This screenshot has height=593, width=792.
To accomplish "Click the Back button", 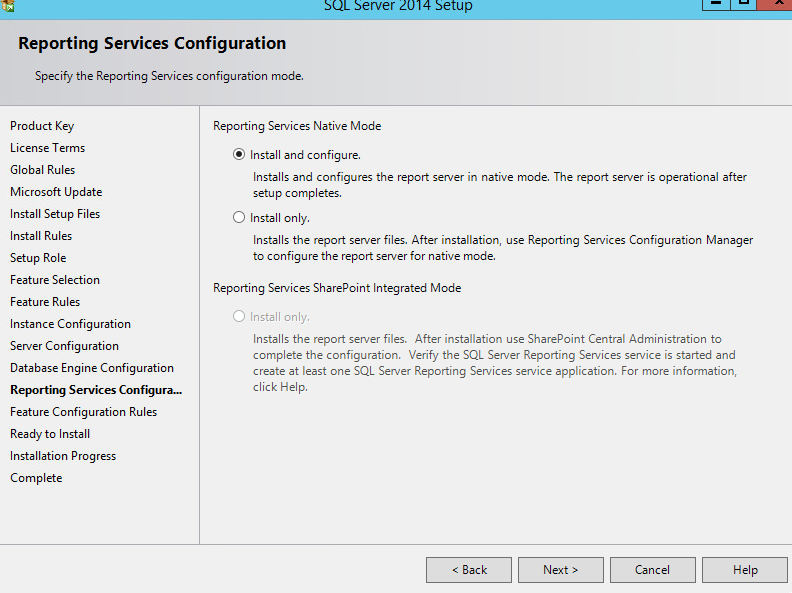I will pos(469,570).
